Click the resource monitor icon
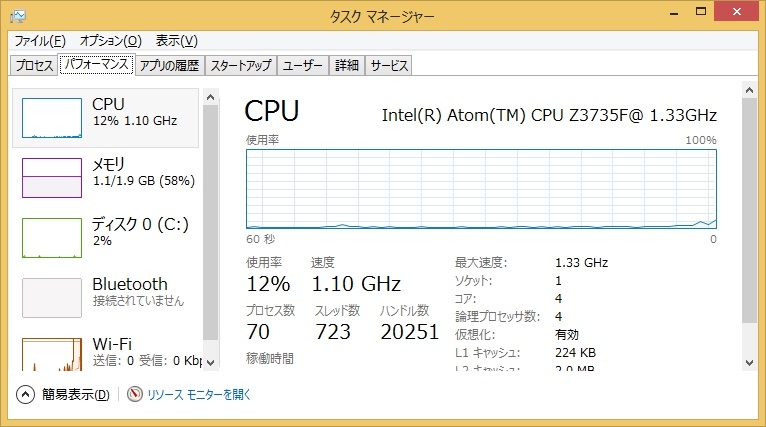This screenshot has height=427, width=766. pos(135,394)
